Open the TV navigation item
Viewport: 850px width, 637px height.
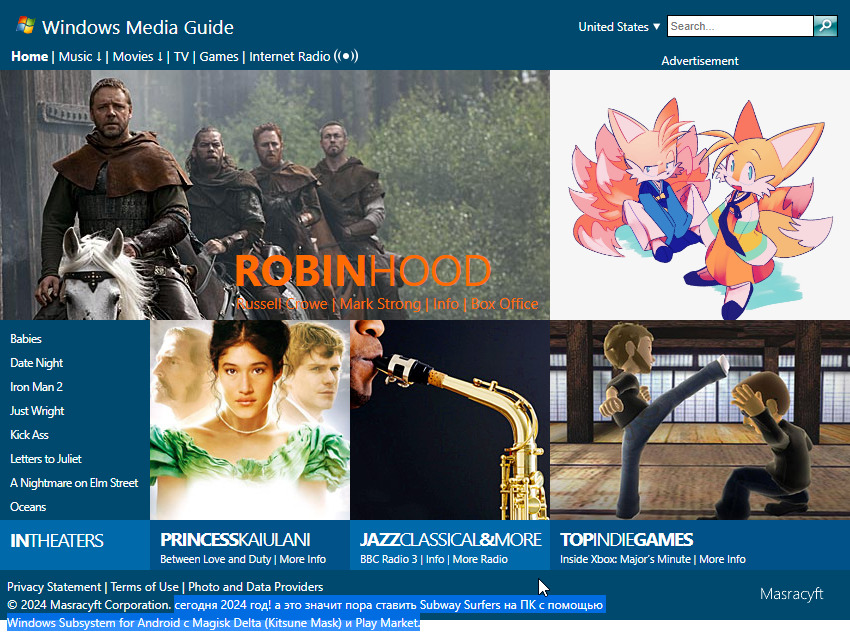tap(181, 56)
